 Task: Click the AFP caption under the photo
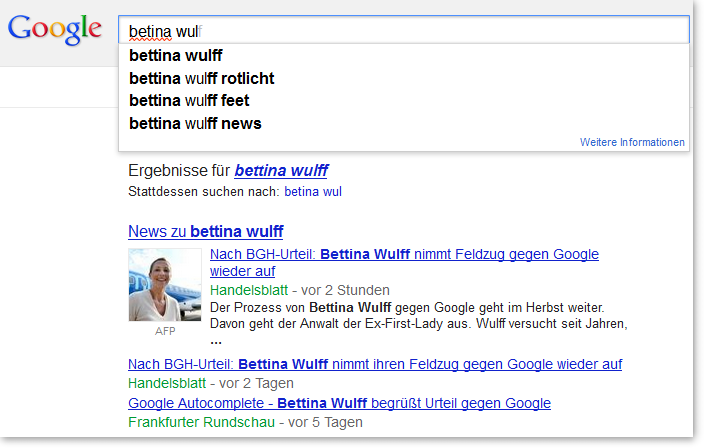click(x=165, y=331)
